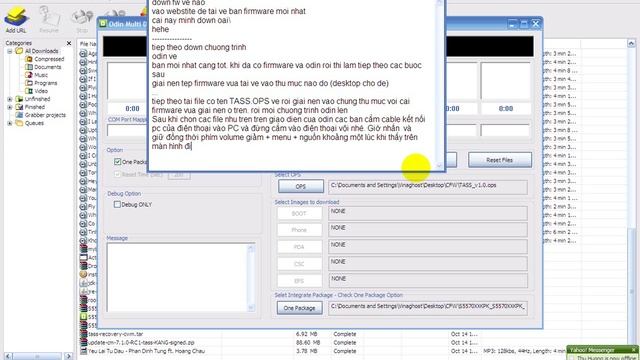Collapse the All Downloads tree node
The image size is (640, 360).
[10, 51]
